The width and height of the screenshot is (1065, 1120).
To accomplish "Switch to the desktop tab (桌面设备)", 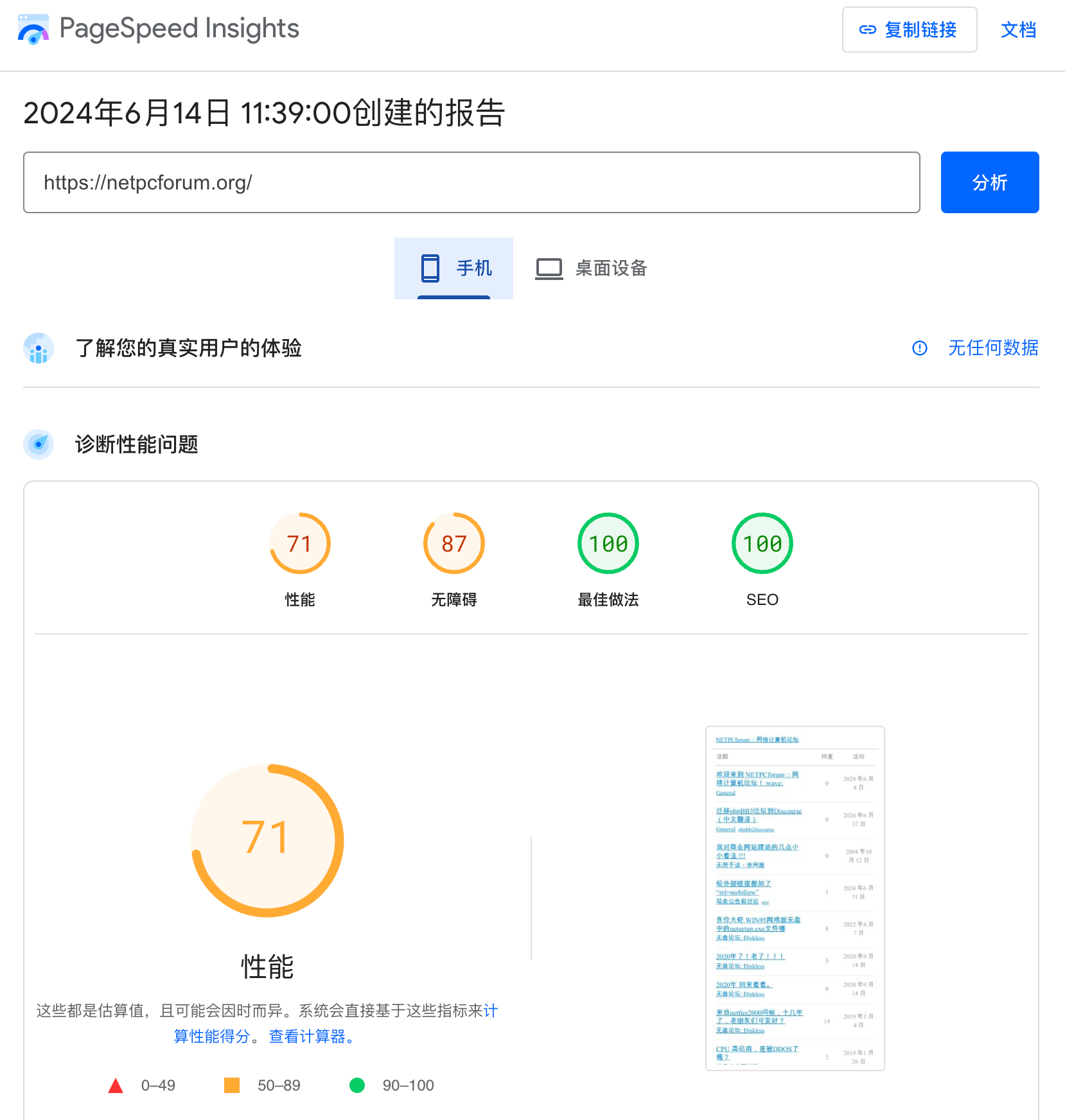I will tap(591, 268).
